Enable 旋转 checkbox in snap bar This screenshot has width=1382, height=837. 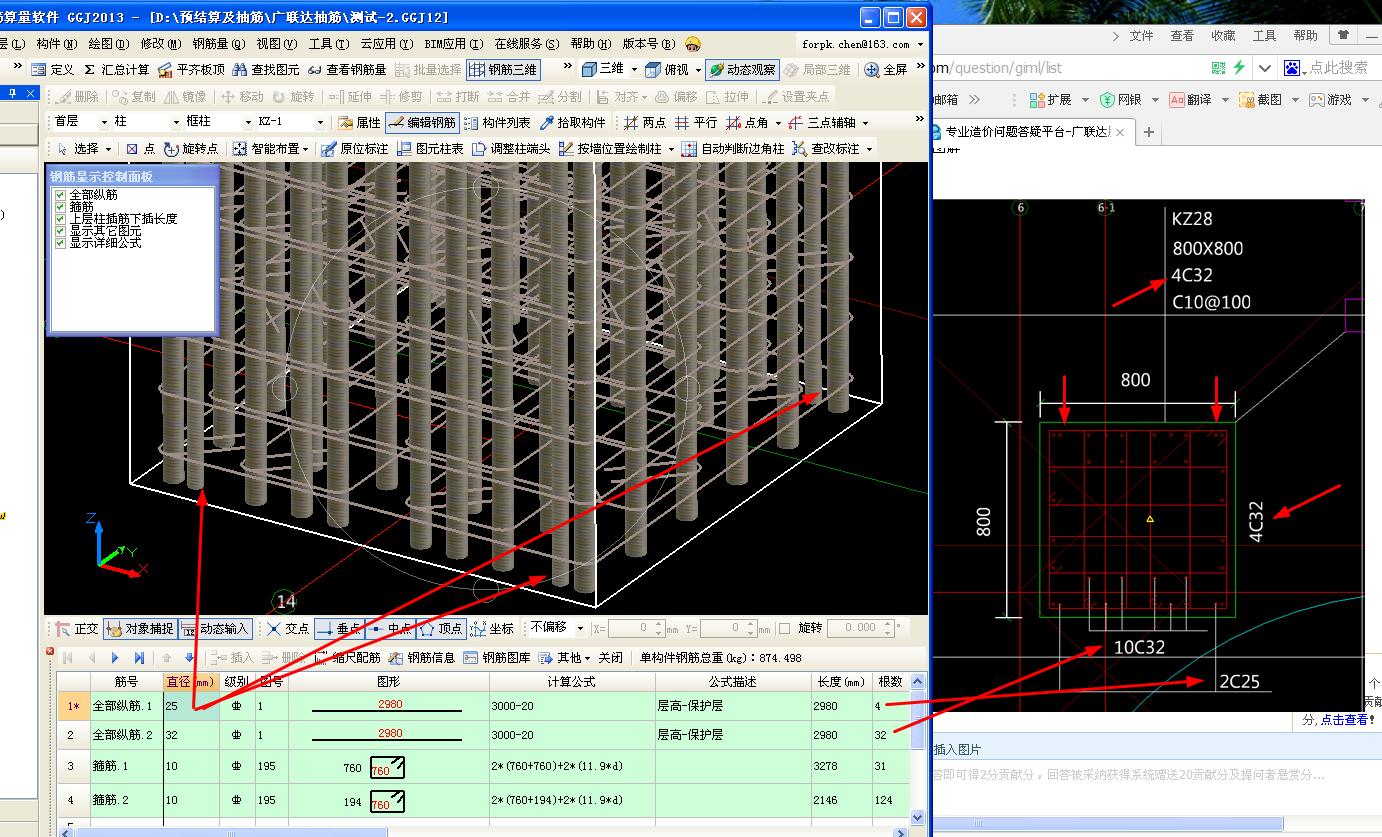pyautogui.click(x=785, y=628)
